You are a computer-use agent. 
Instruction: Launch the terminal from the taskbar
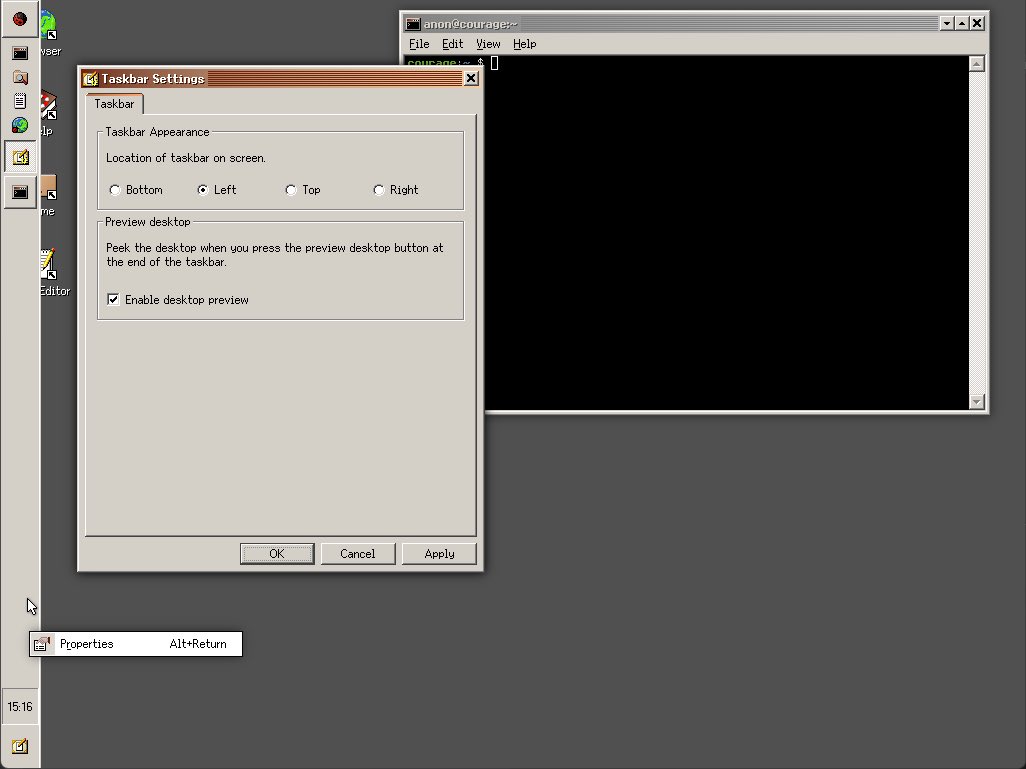point(20,52)
